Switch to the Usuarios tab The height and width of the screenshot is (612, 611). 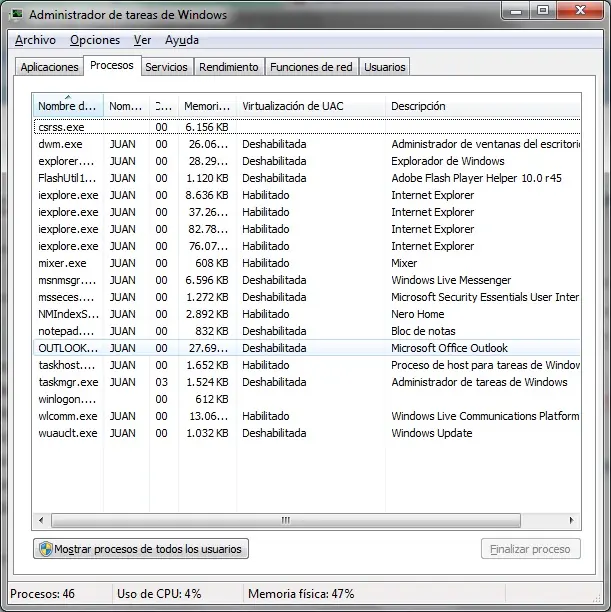coord(385,67)
